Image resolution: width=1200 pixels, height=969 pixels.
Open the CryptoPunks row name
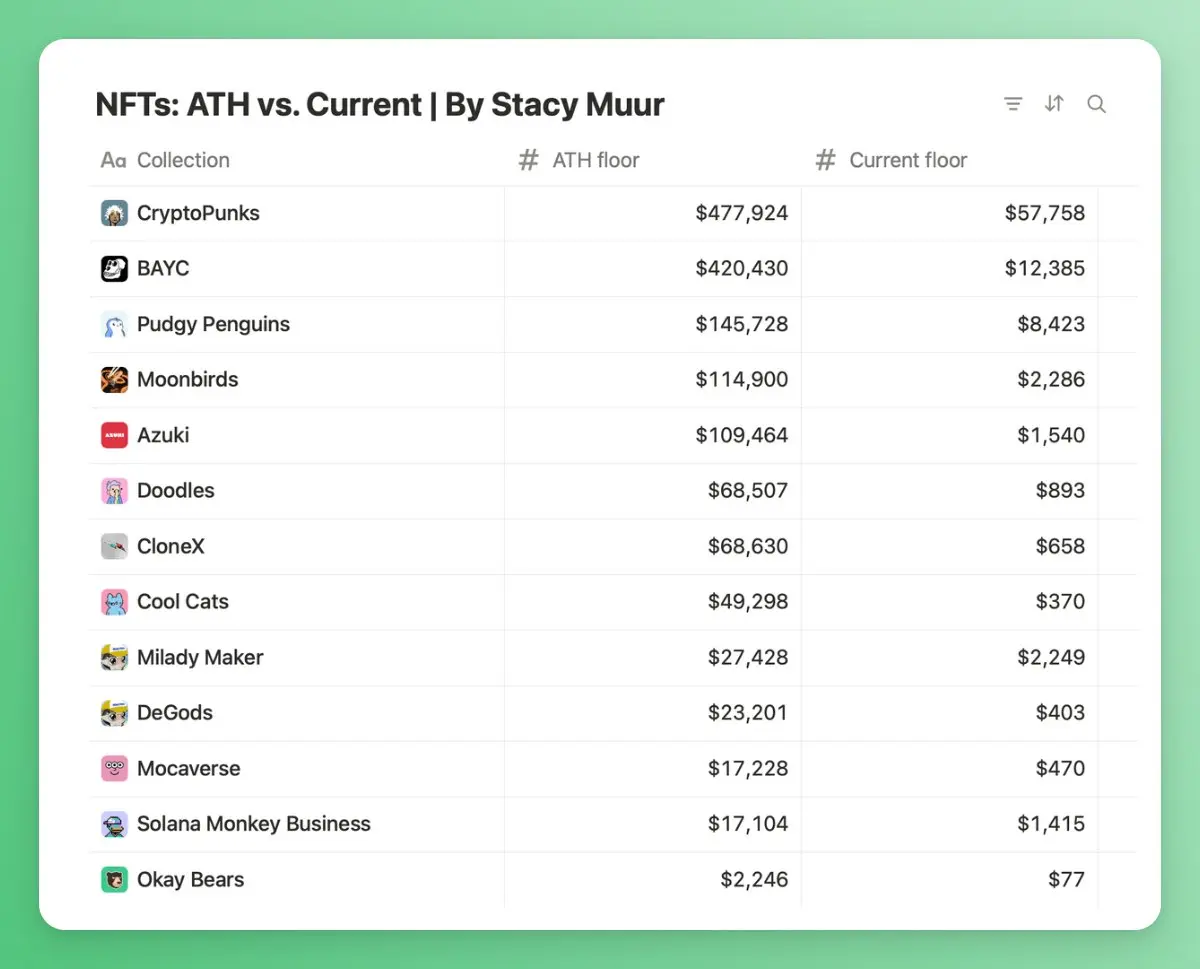coord(198,213)
